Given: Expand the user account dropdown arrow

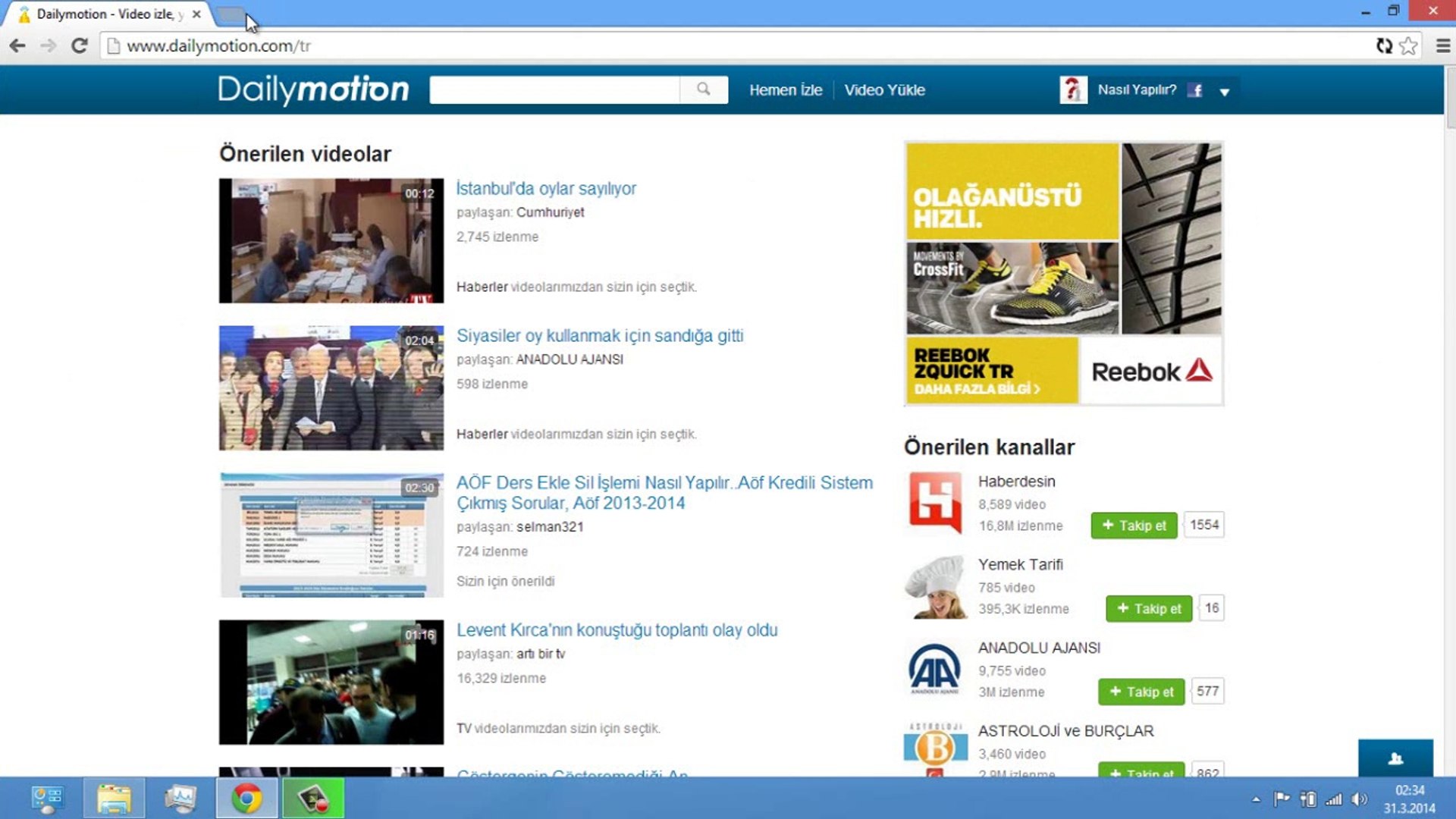Looking at the screenshot, I should click(1225, 92).
